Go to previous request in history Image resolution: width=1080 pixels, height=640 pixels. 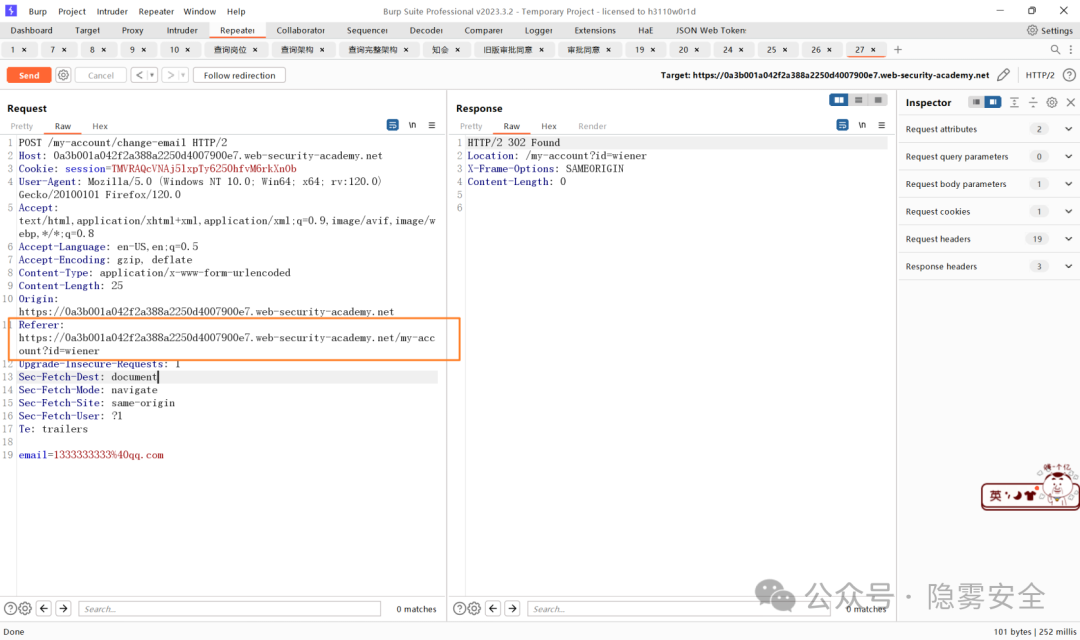[x=139, y=75]
